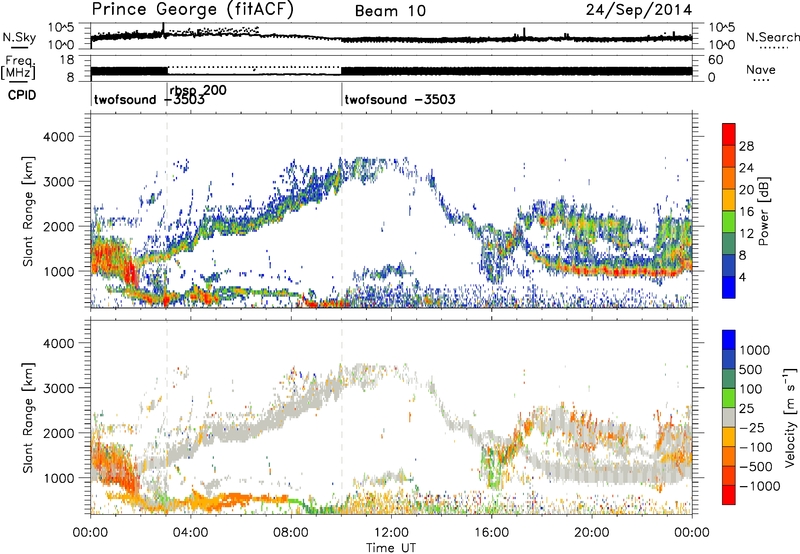Click the "20:00" time axis tick label
Image resolution: width=800 pixels, height=554 pixels.
(x=591, y=533)
